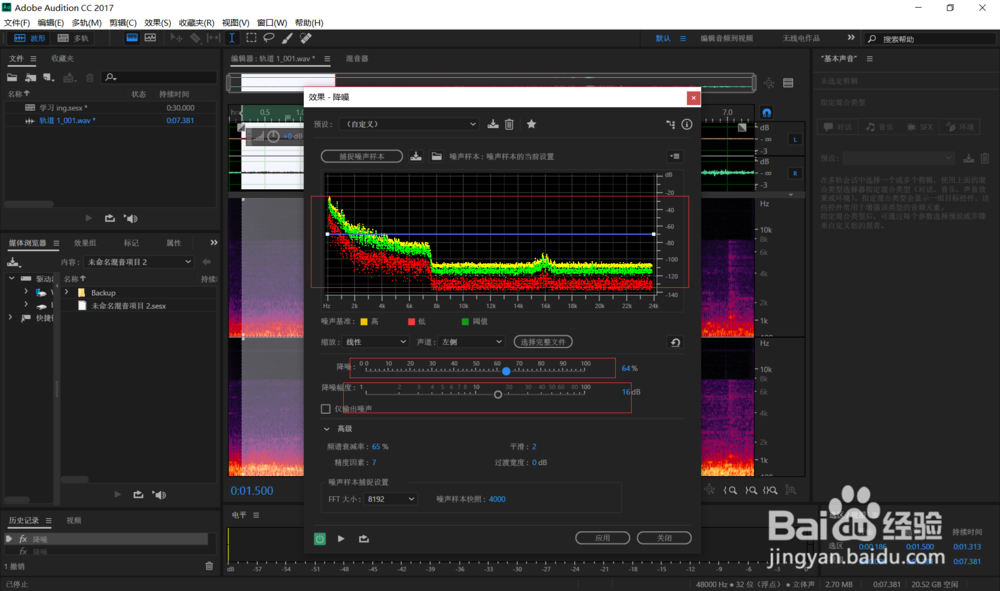Open the 文件(F) menu

pos(17,22)
